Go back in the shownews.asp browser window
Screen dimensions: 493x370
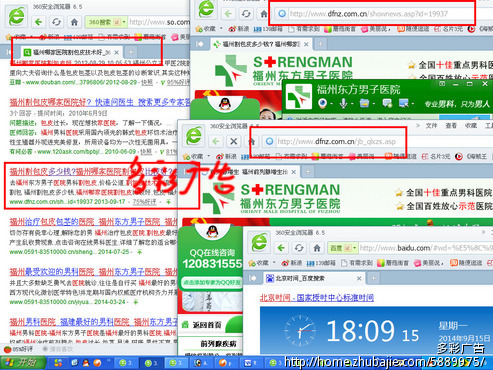click(228, 14)
